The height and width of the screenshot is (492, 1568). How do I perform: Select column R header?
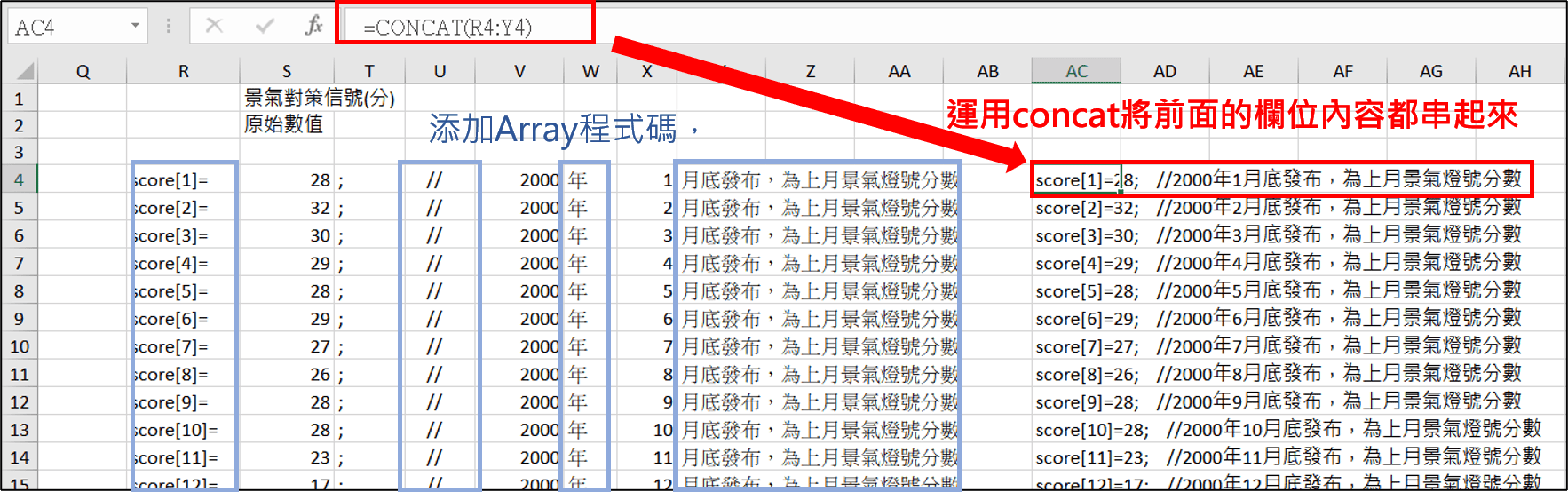coord(183,71)
